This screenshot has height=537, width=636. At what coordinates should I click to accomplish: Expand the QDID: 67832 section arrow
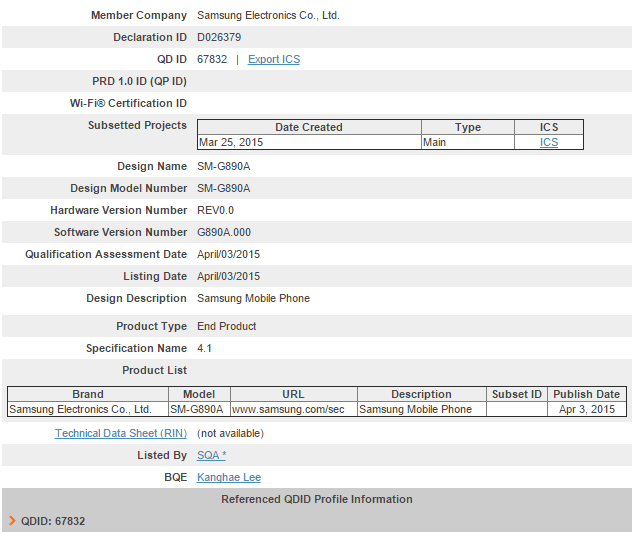(x=12, y=521)
